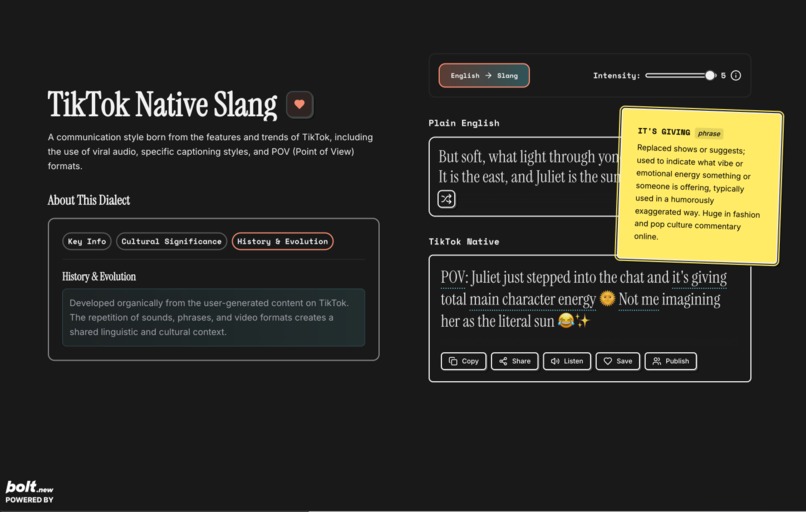Image resolution: width=806 pixels, height=512 pixels.
Task: Click the underlined "main character energy" phrase
Action: (533, 300)
